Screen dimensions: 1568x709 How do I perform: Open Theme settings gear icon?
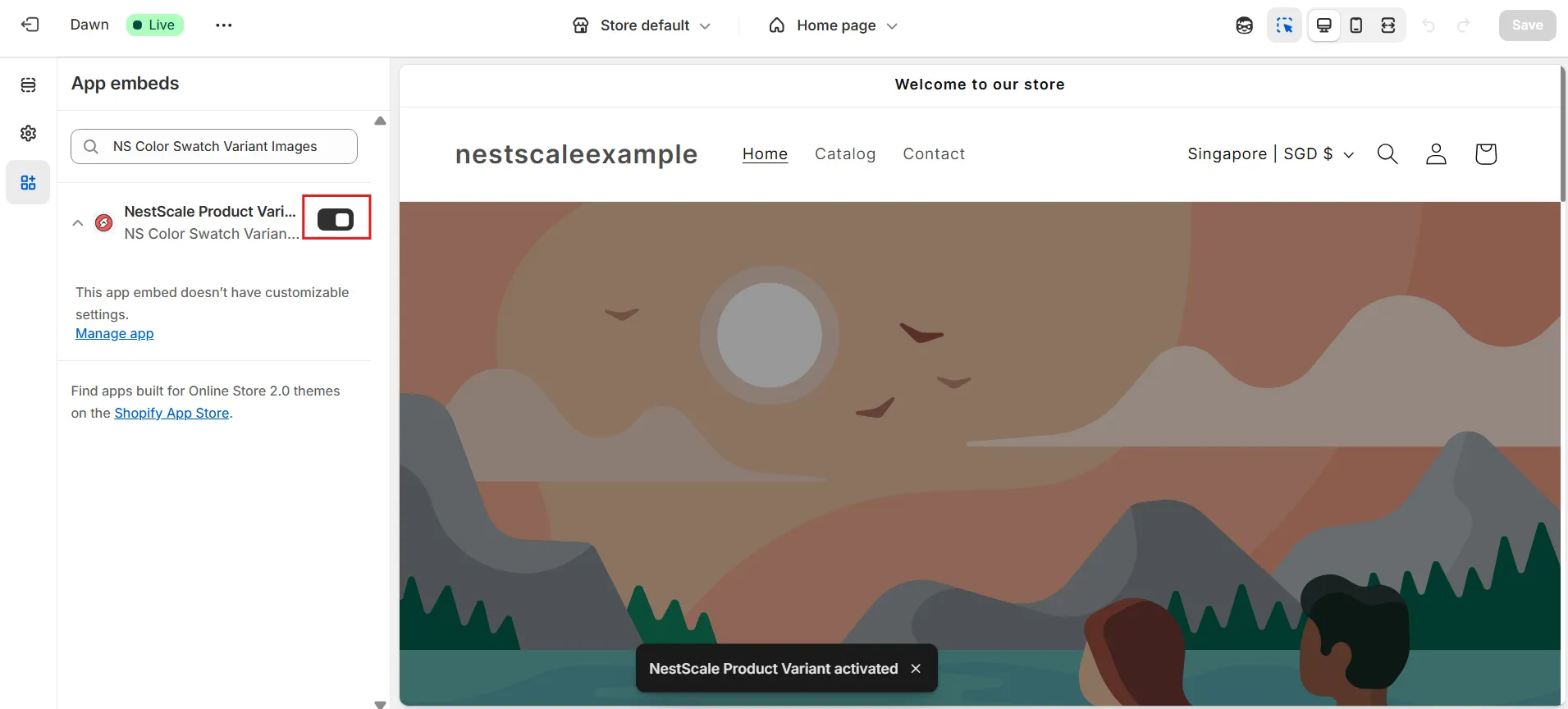pos(29,133)
